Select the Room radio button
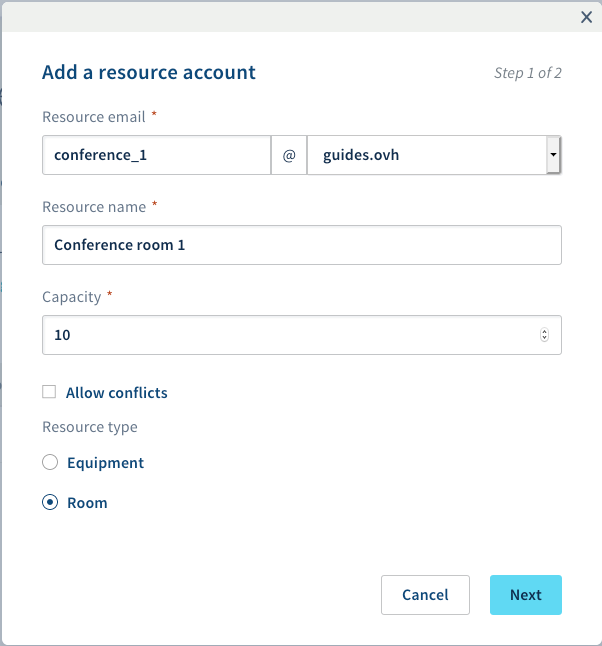602x646 pixels. pos(50,503)
